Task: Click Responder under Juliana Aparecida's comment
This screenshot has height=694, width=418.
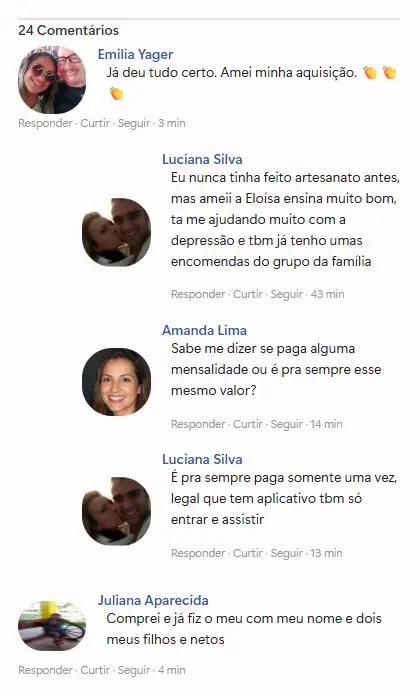Action: click(x=45, y=670)
